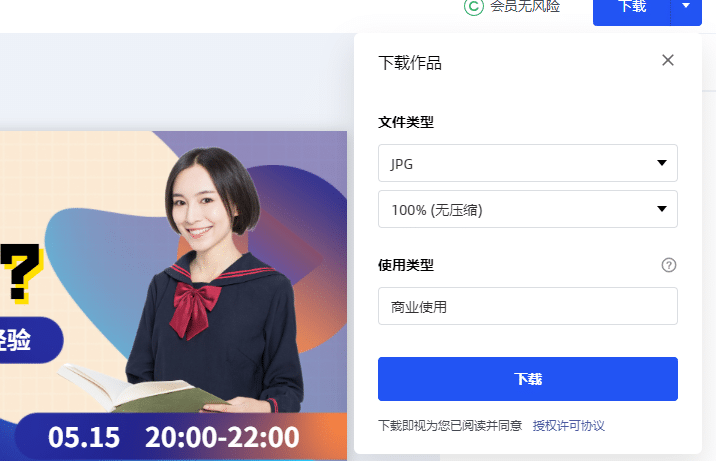Select the 05.15 date text
716x461 pixels.
point(84,437)
